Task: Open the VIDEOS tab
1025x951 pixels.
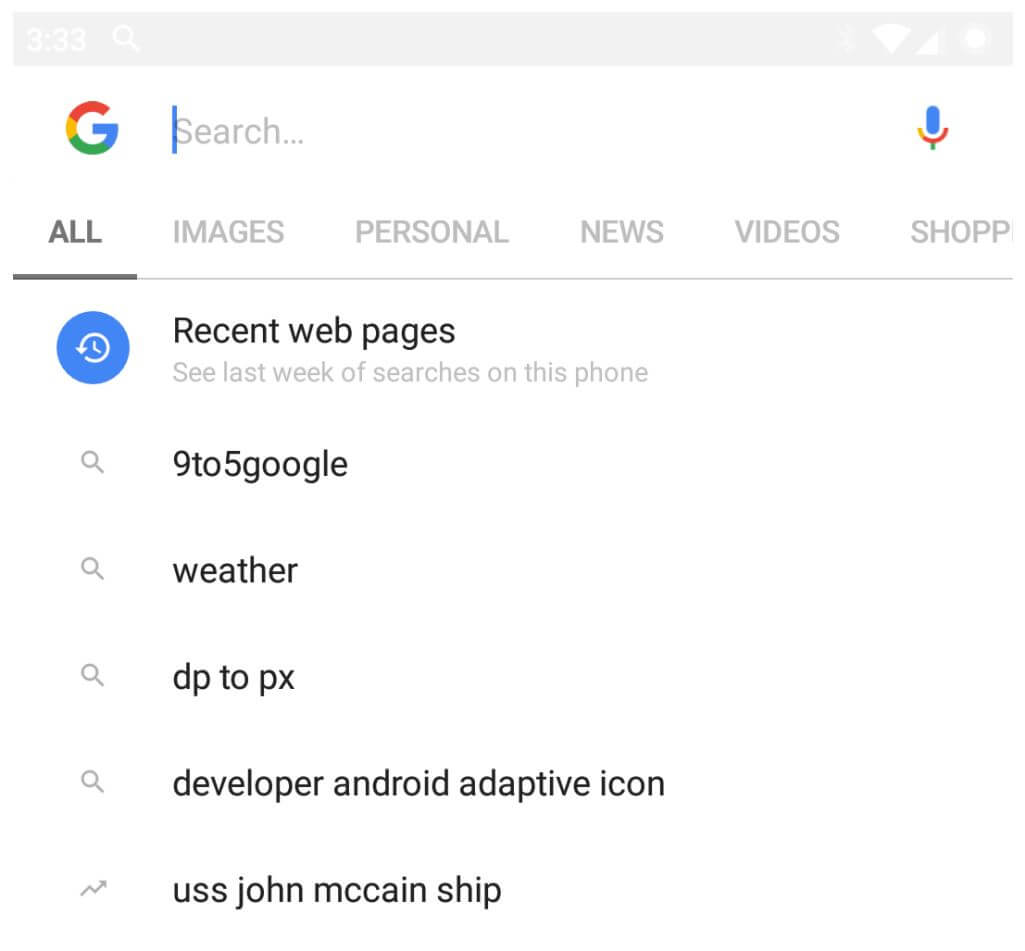Action: pyautogui.click(x=787, y=232)
